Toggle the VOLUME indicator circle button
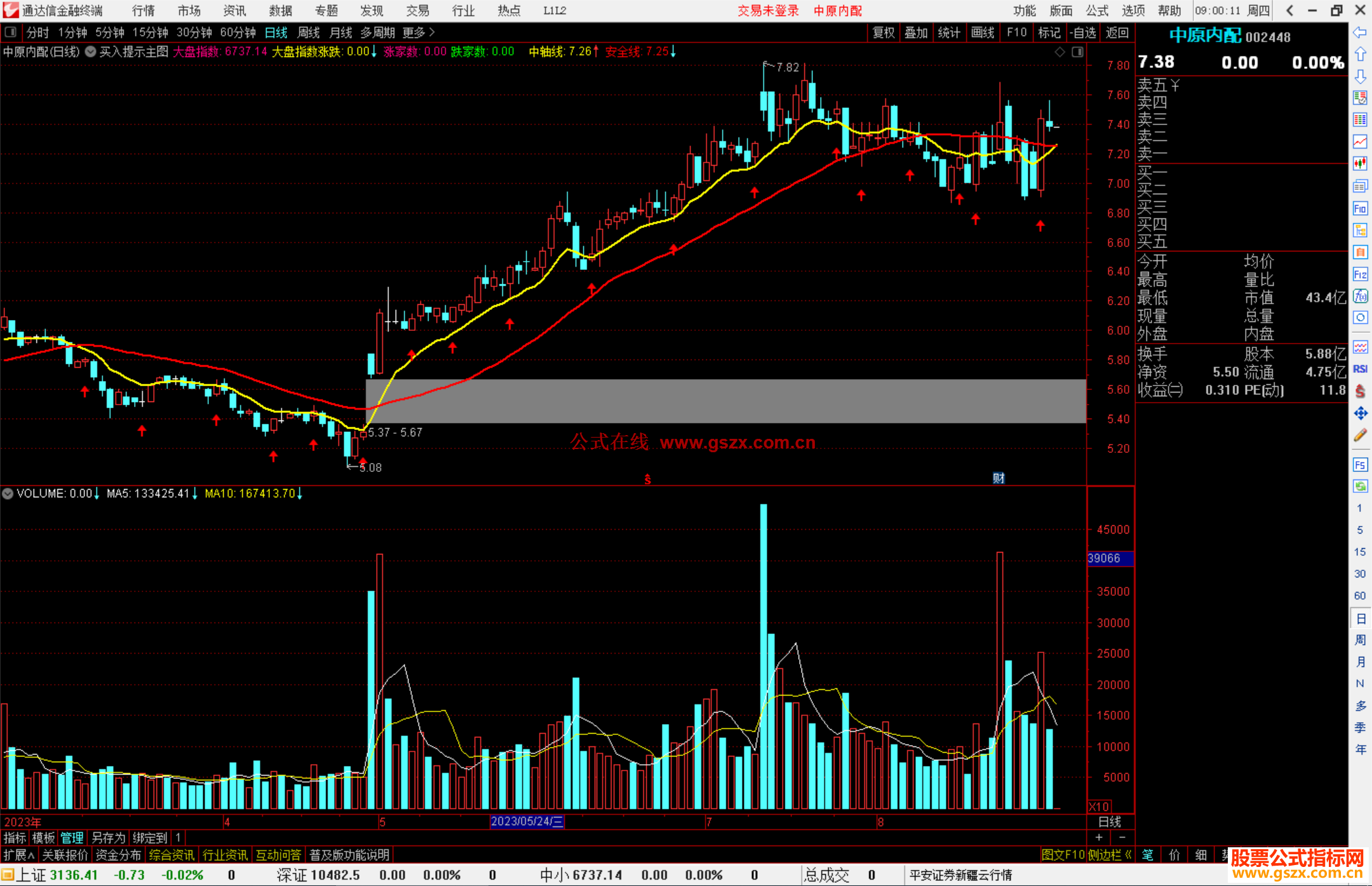The image size is (1372, 886). point(8,493)
